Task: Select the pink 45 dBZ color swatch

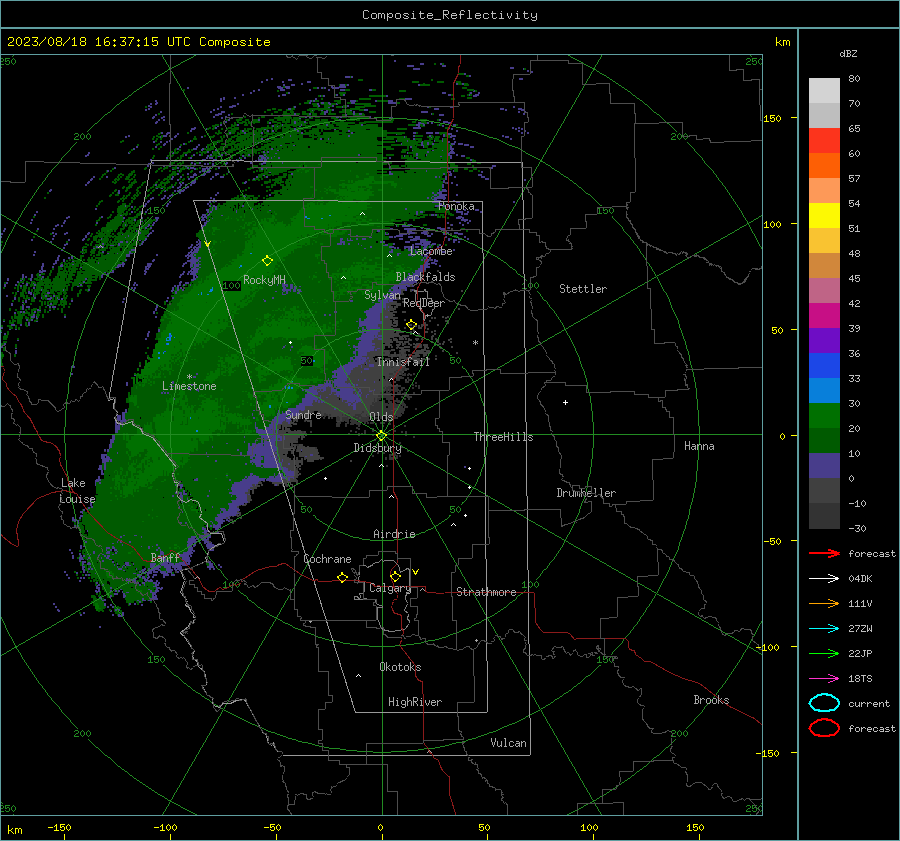Action: [x=824, y=290]
